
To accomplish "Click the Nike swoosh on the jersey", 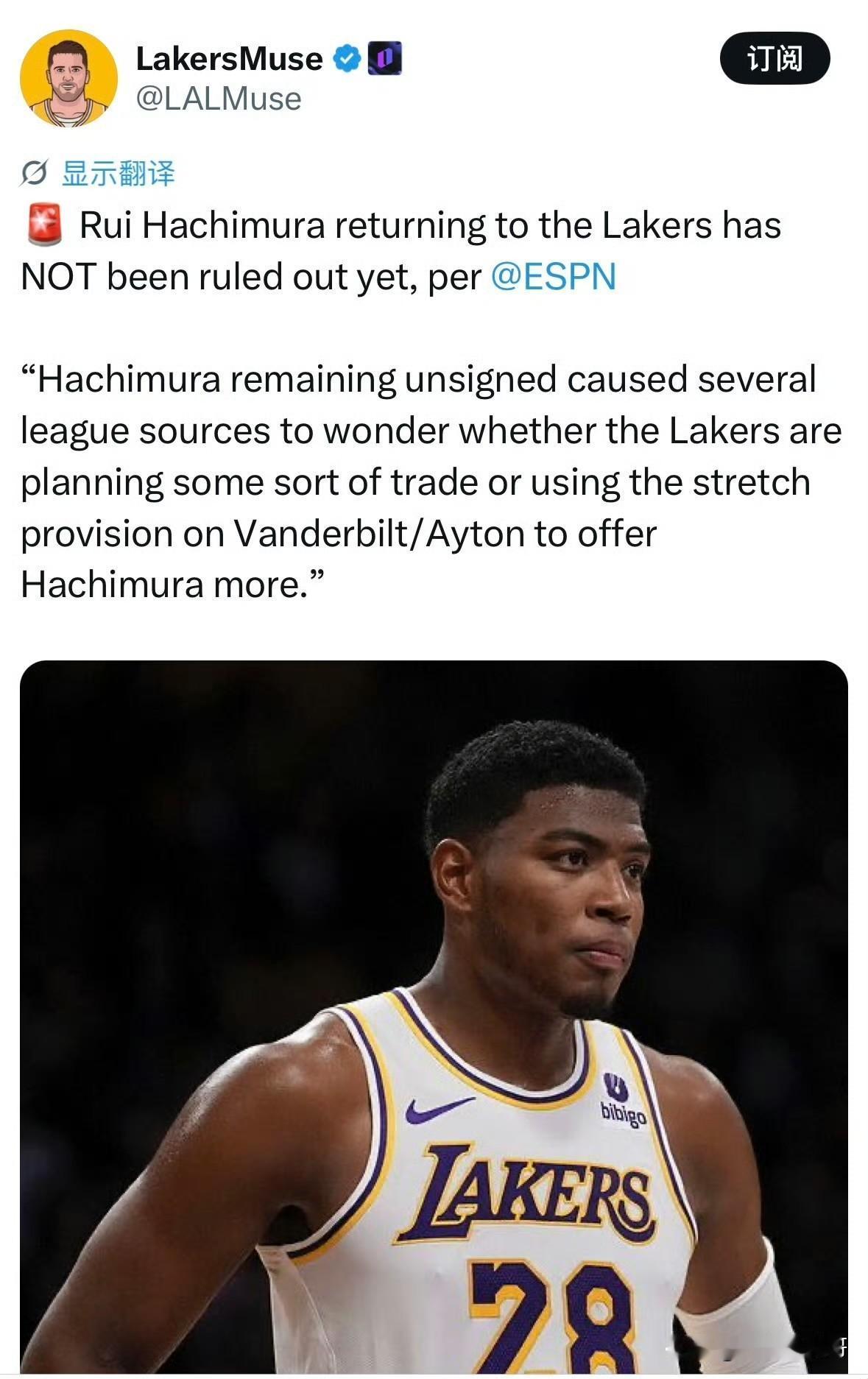I will coord(438,1108).
